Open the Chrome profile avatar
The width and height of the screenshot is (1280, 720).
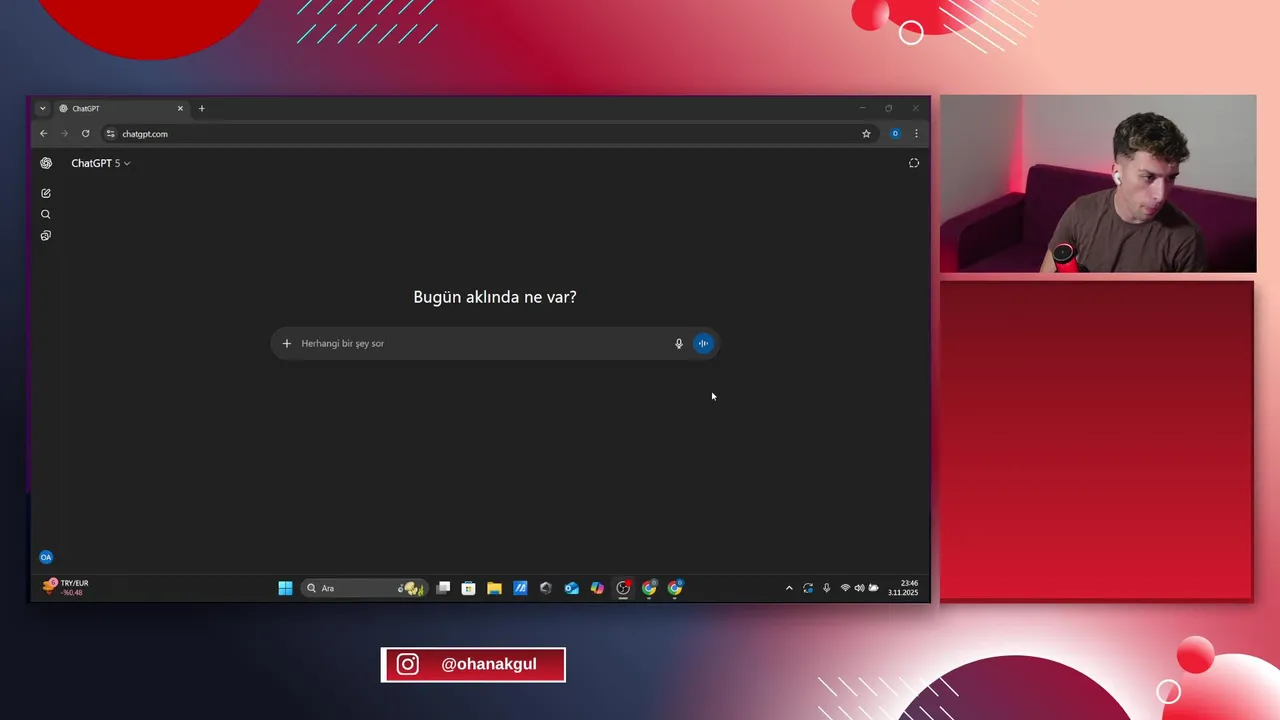click(895, 133)
